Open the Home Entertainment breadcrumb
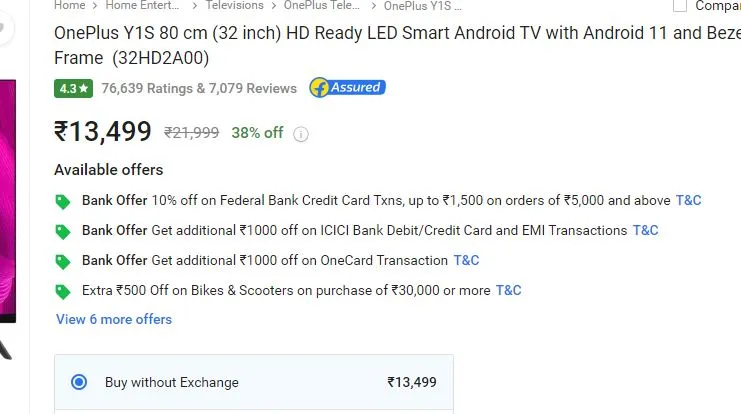This screenshot has width=741, height=414. click(x=142, y=6)
